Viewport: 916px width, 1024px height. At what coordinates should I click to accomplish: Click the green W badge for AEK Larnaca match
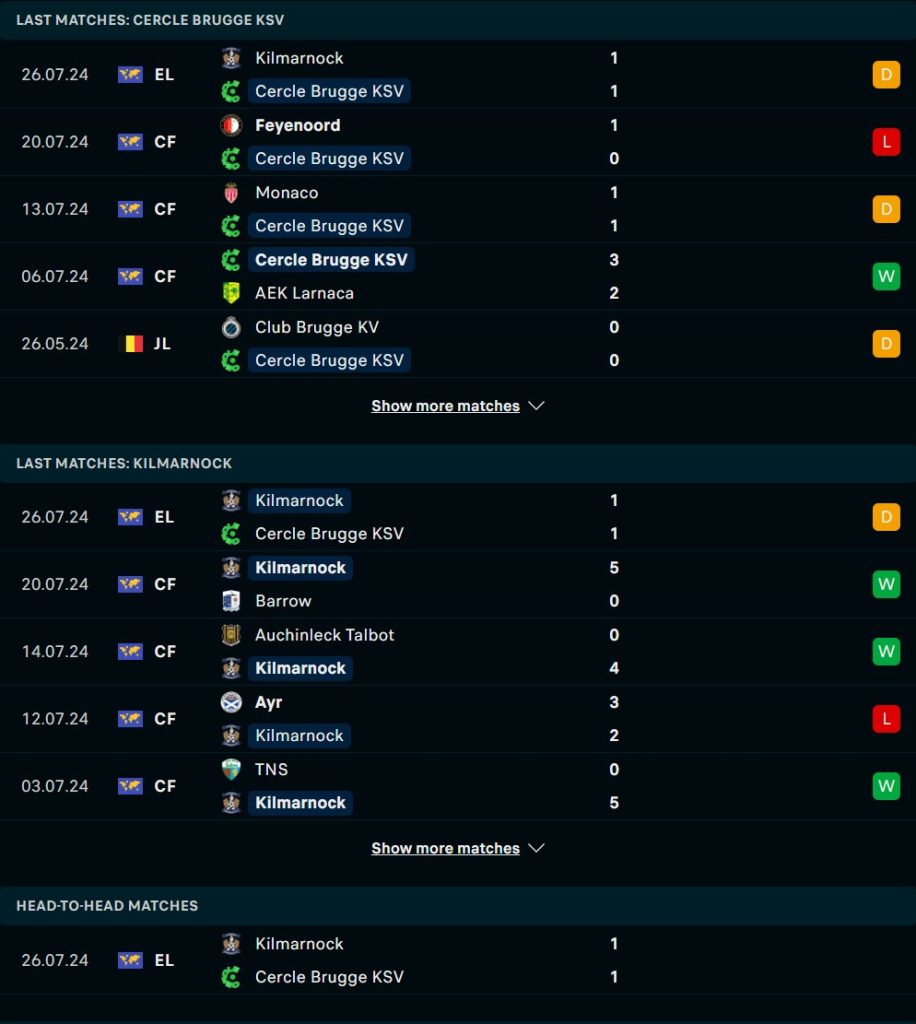pyautogui.click(x=885, y=276)
